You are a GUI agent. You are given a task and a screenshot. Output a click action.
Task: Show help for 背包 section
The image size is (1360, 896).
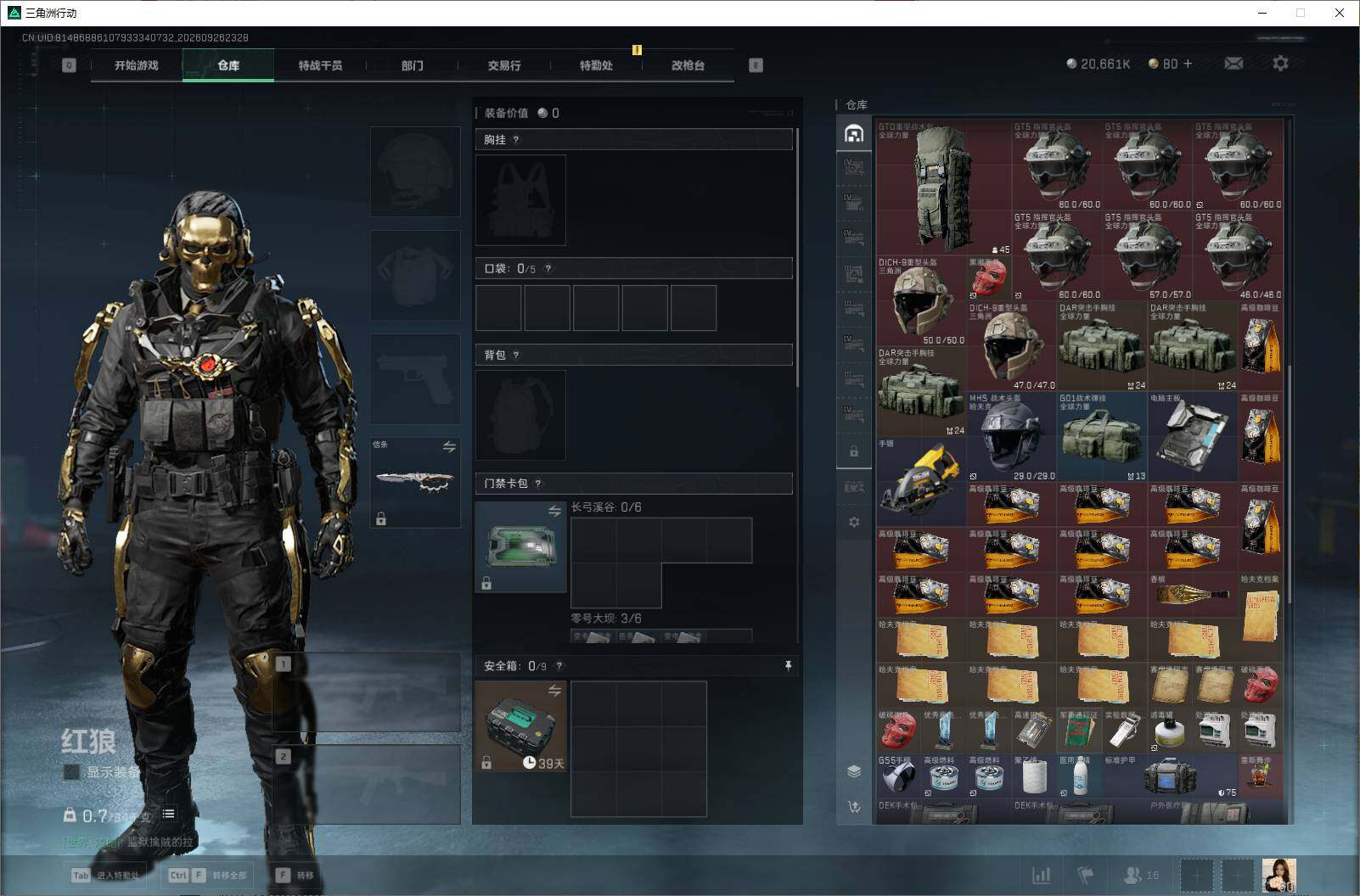click(x=515, y=356)
